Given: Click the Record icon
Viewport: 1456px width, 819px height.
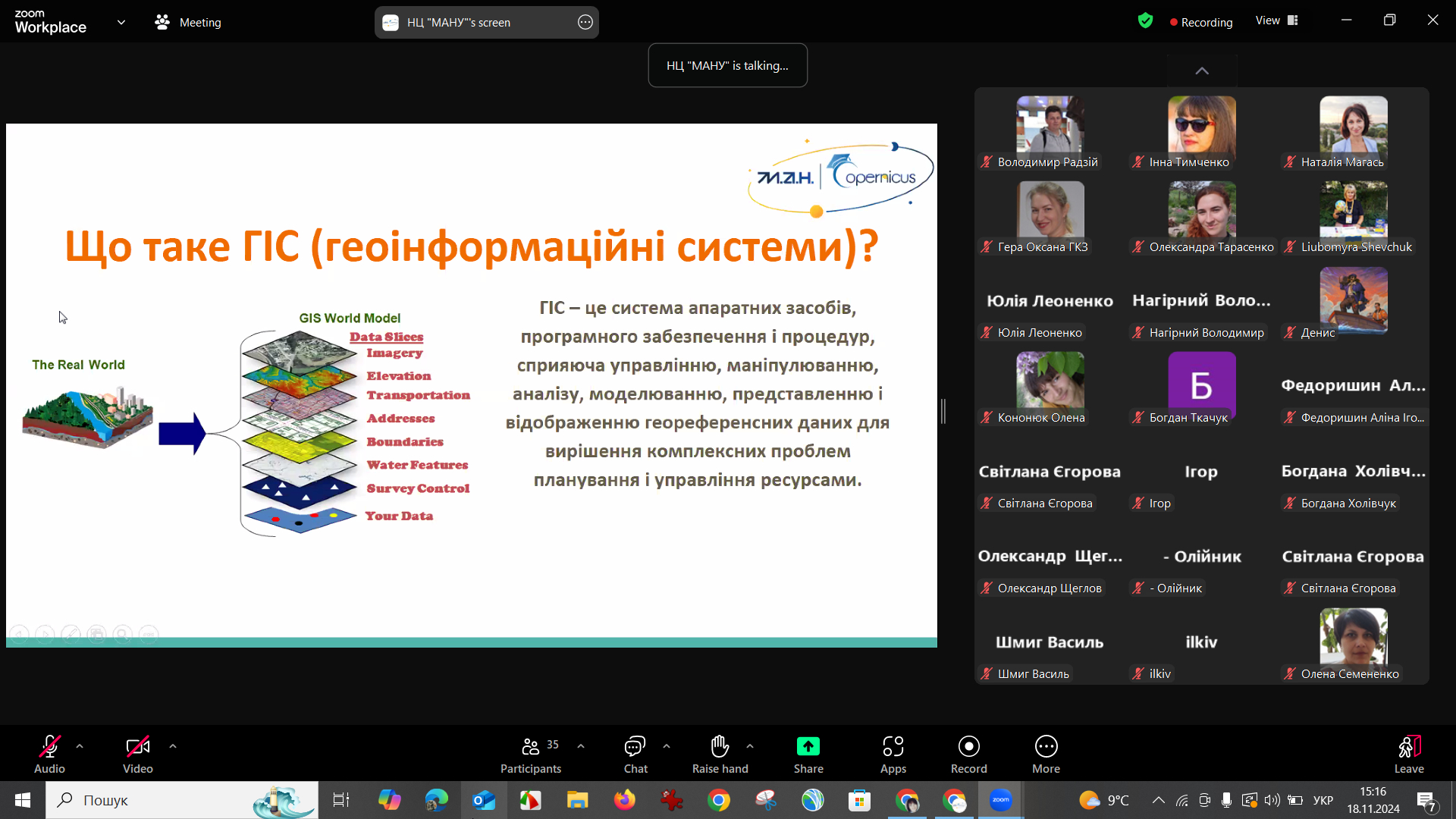Looking at the screenshot, I should coord(968,748).
